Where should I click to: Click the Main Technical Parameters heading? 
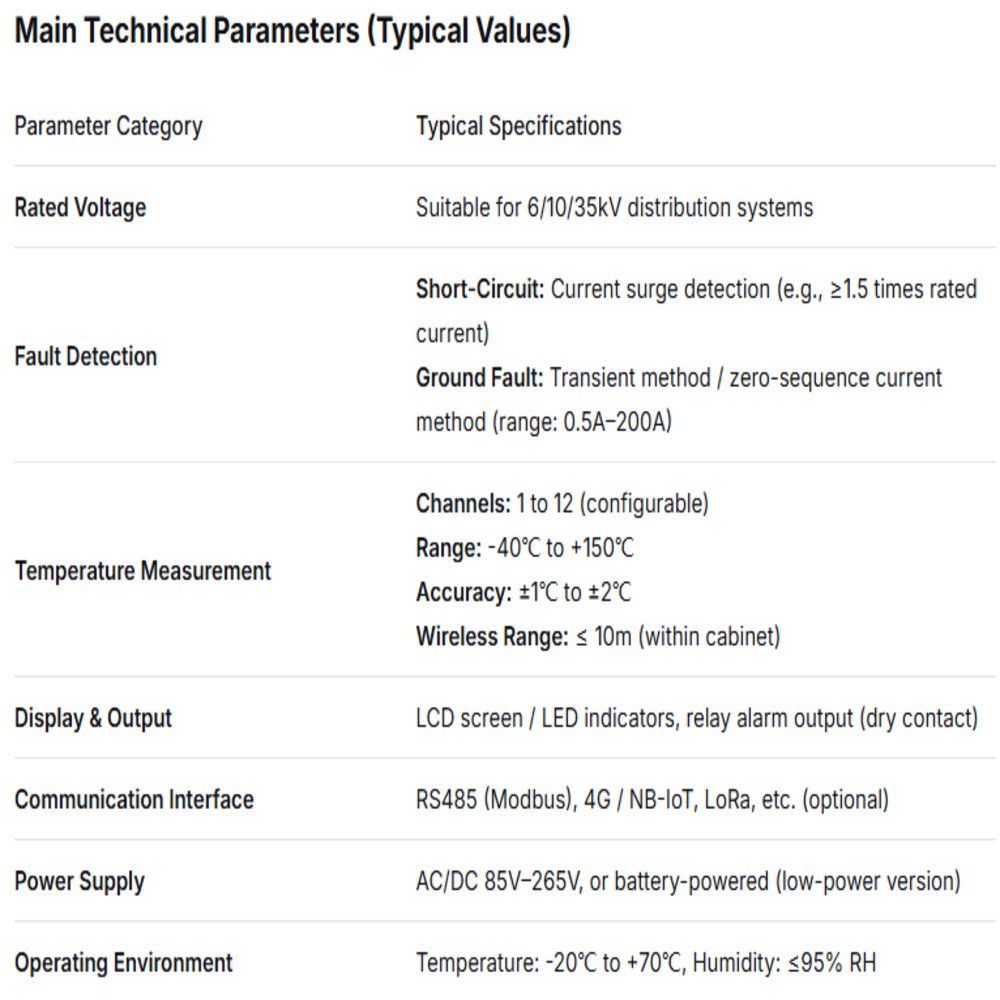point(292,32)
